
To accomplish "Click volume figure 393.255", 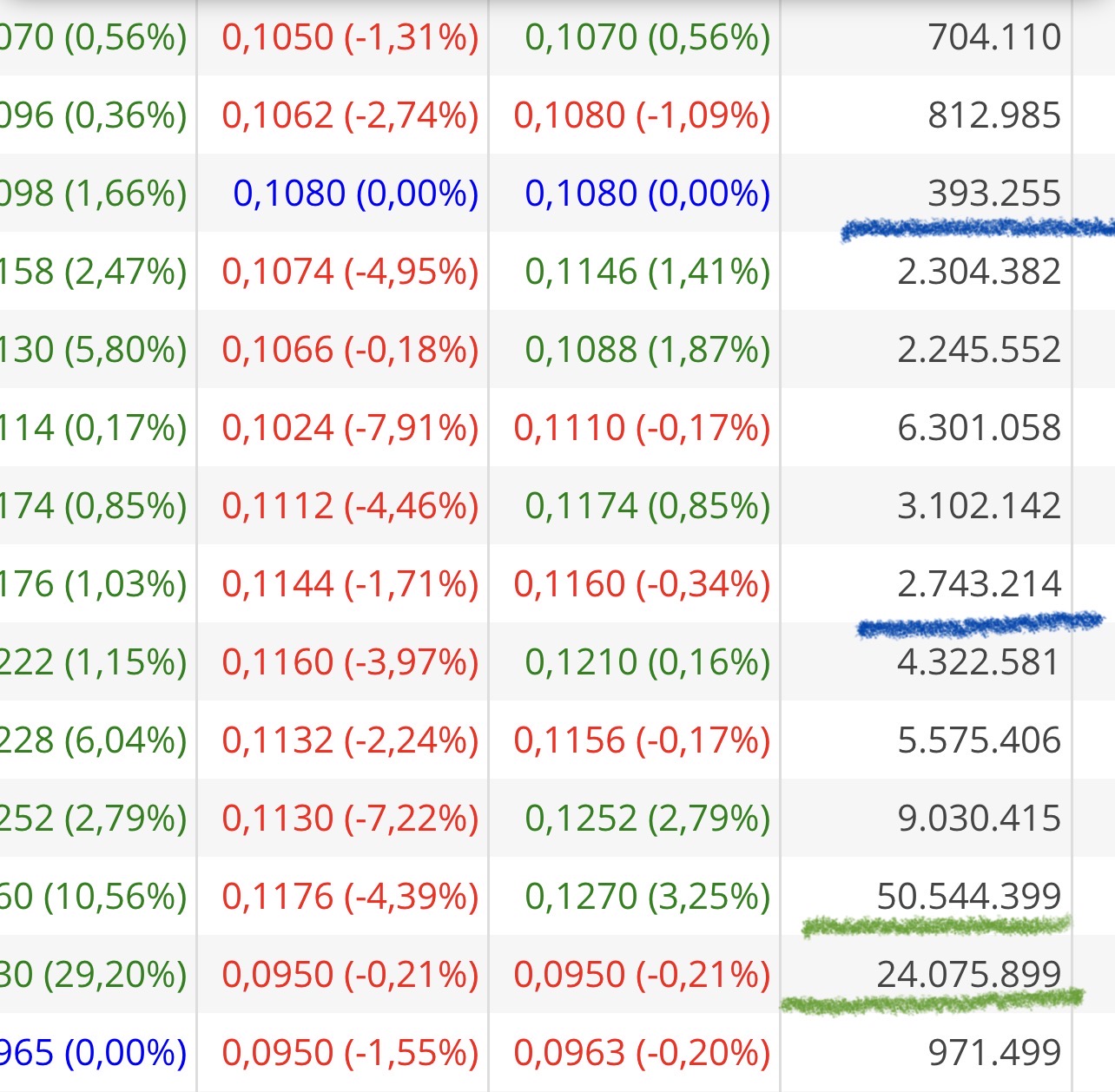I will pyautogui.click(x=994, y=194).
